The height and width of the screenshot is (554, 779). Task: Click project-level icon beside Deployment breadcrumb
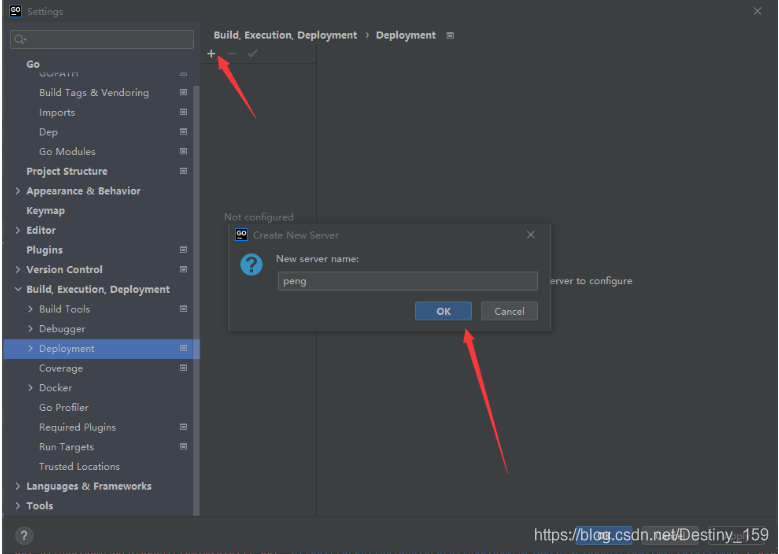(450, 35)
